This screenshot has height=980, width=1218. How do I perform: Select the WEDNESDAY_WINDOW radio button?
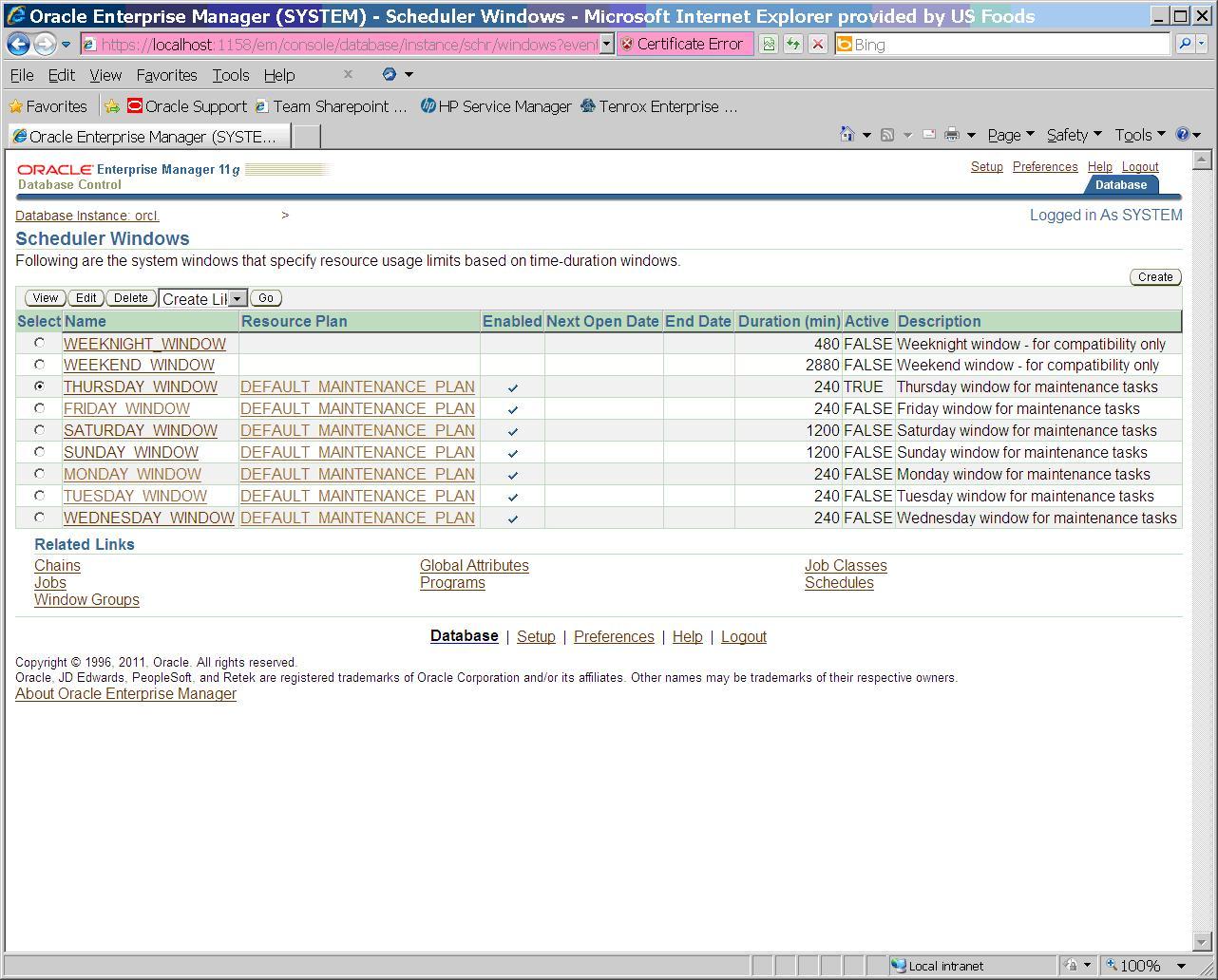point(39,518)
